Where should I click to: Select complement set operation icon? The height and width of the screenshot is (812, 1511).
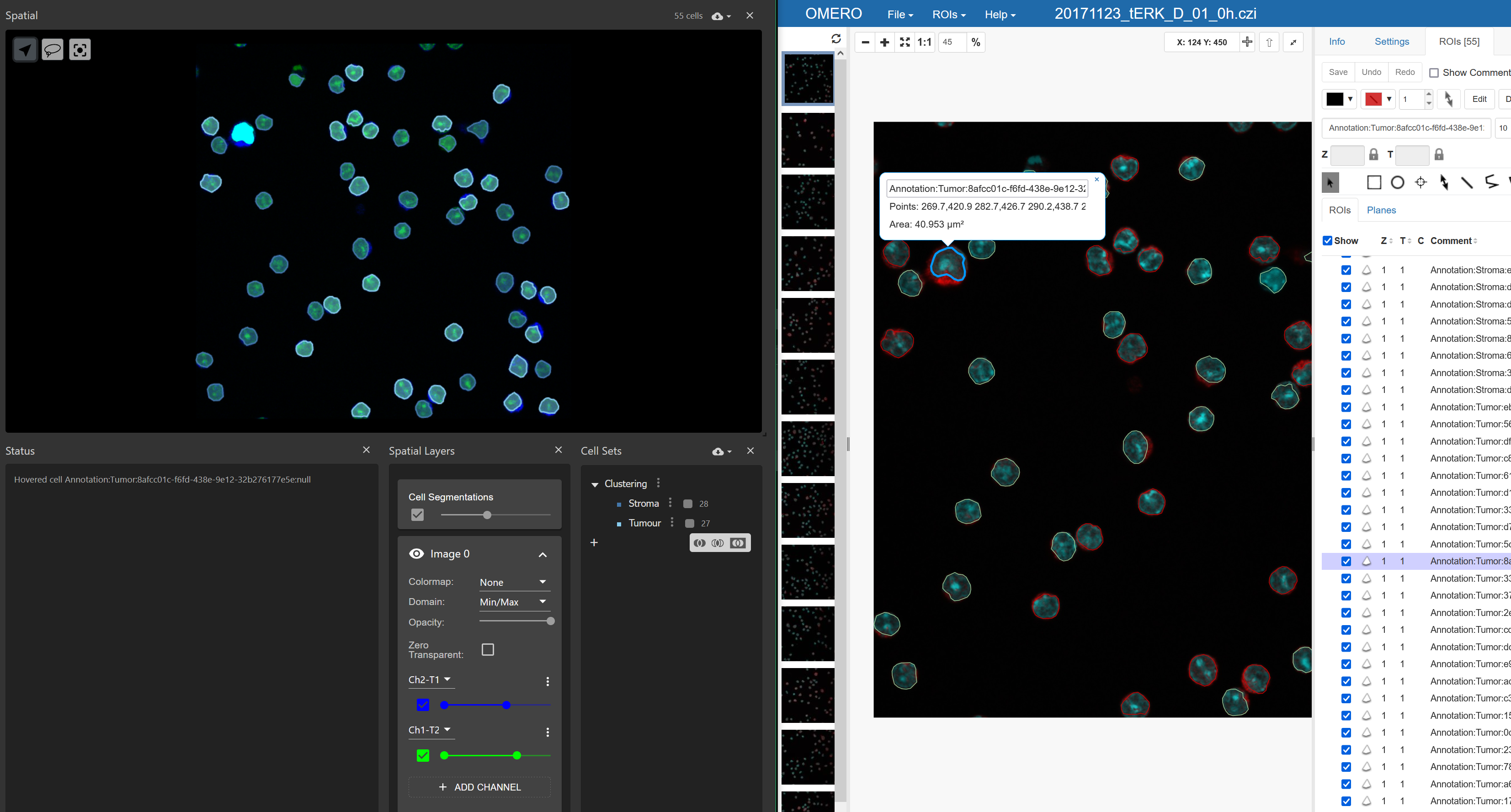click(x=738, y=543)
